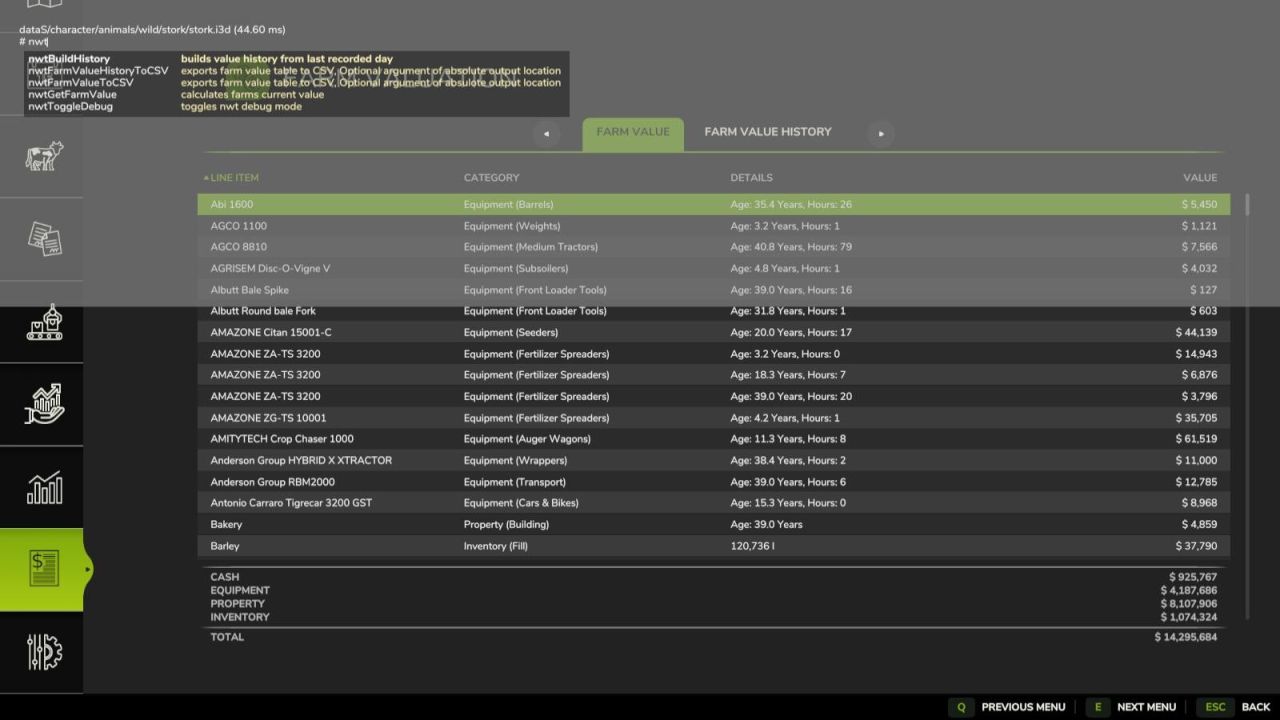
Task: Click the right arrow after Farm Value History
Action: click(880, 133)
